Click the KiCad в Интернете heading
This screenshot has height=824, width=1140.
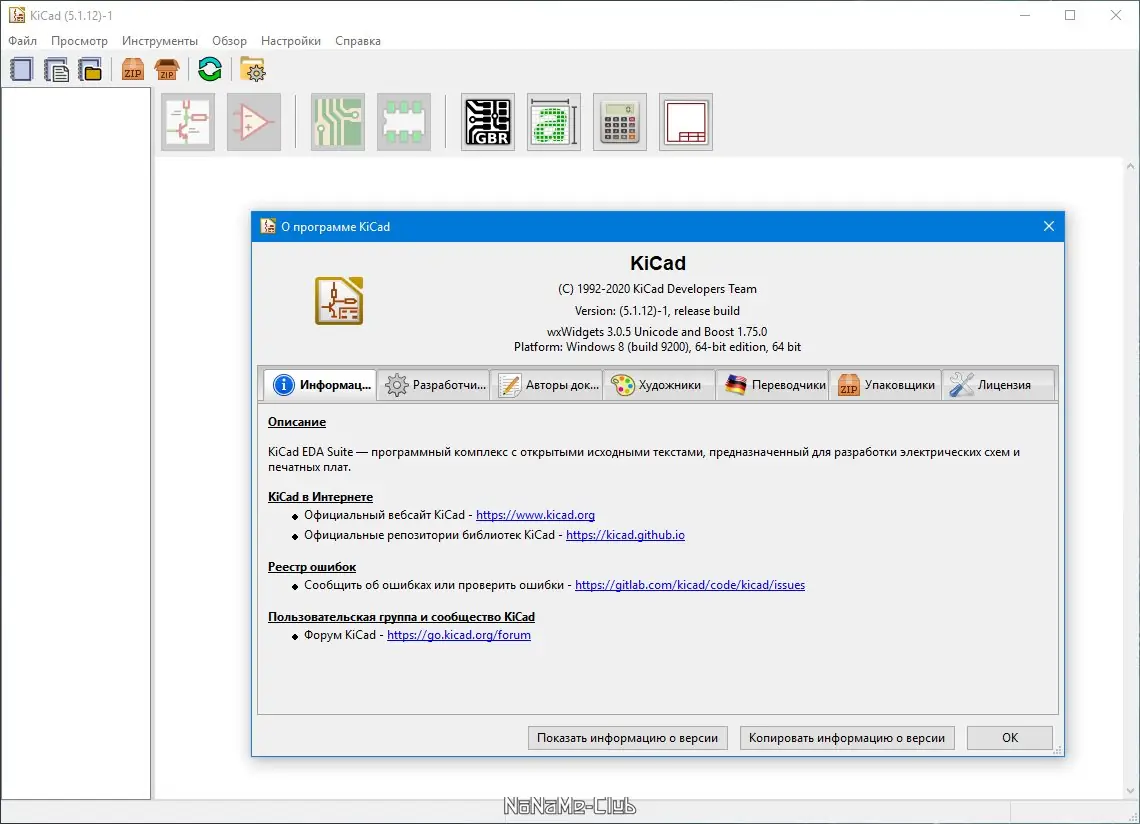320,497
